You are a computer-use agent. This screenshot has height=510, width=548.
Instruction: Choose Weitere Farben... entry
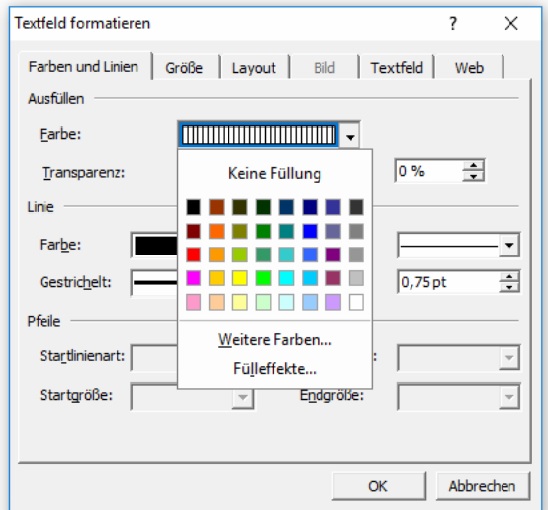click(275, 340)
